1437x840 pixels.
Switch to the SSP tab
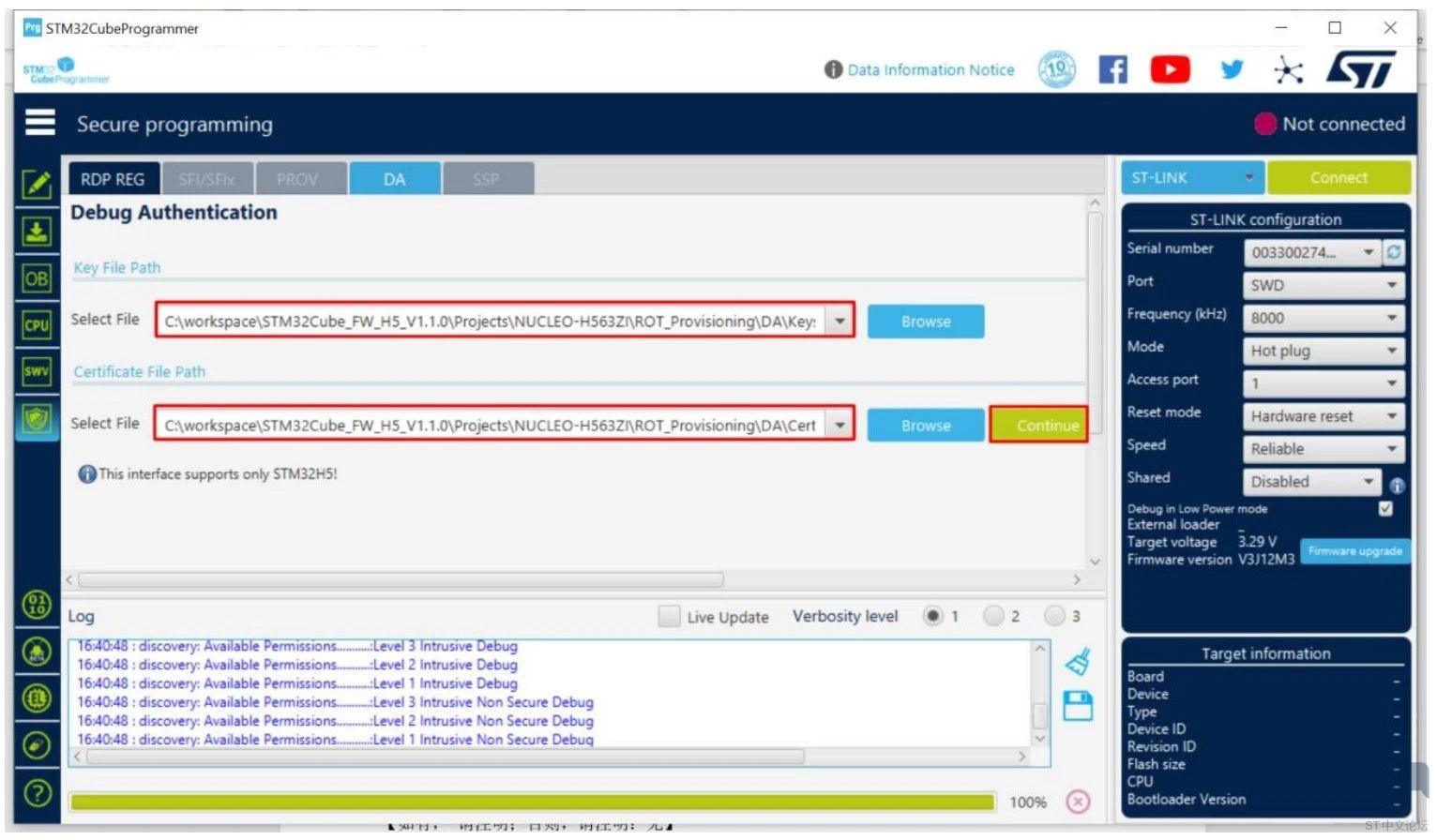pos(487,179)
